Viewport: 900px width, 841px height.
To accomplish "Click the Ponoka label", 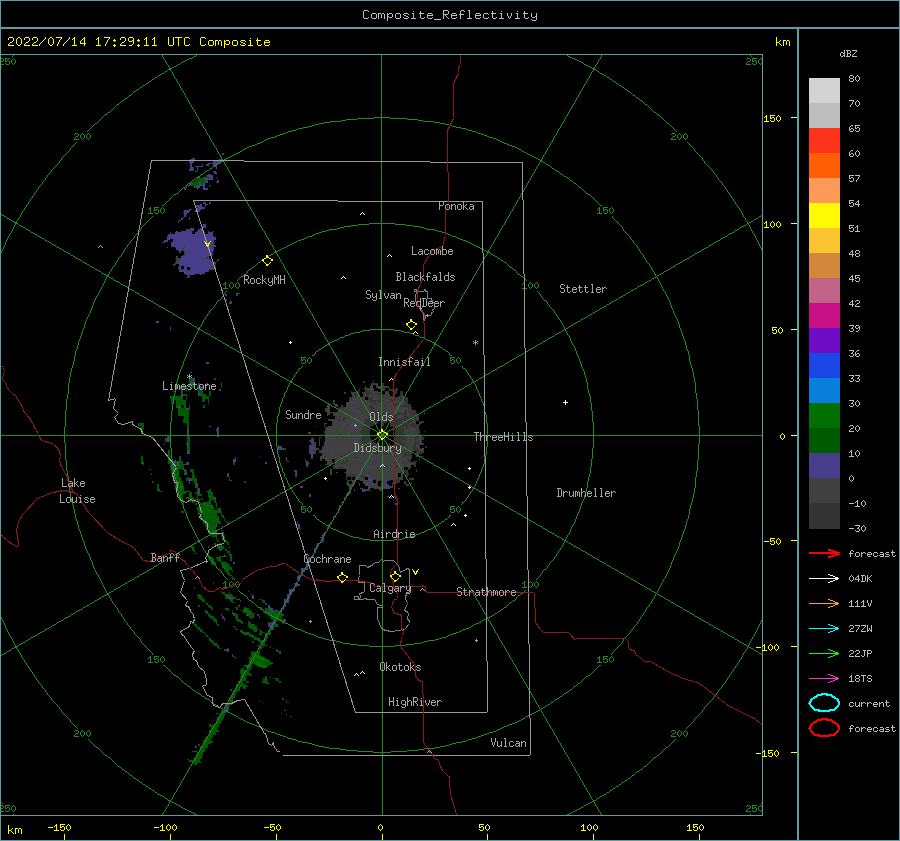I will tap(456, 206).
